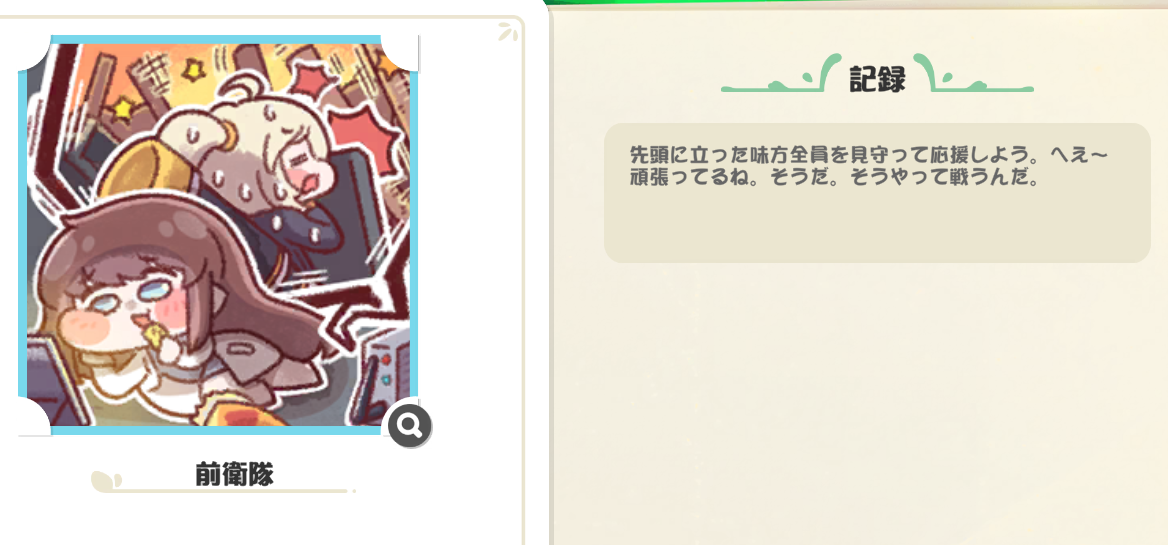Select the 前衛隊 title label

235,474
